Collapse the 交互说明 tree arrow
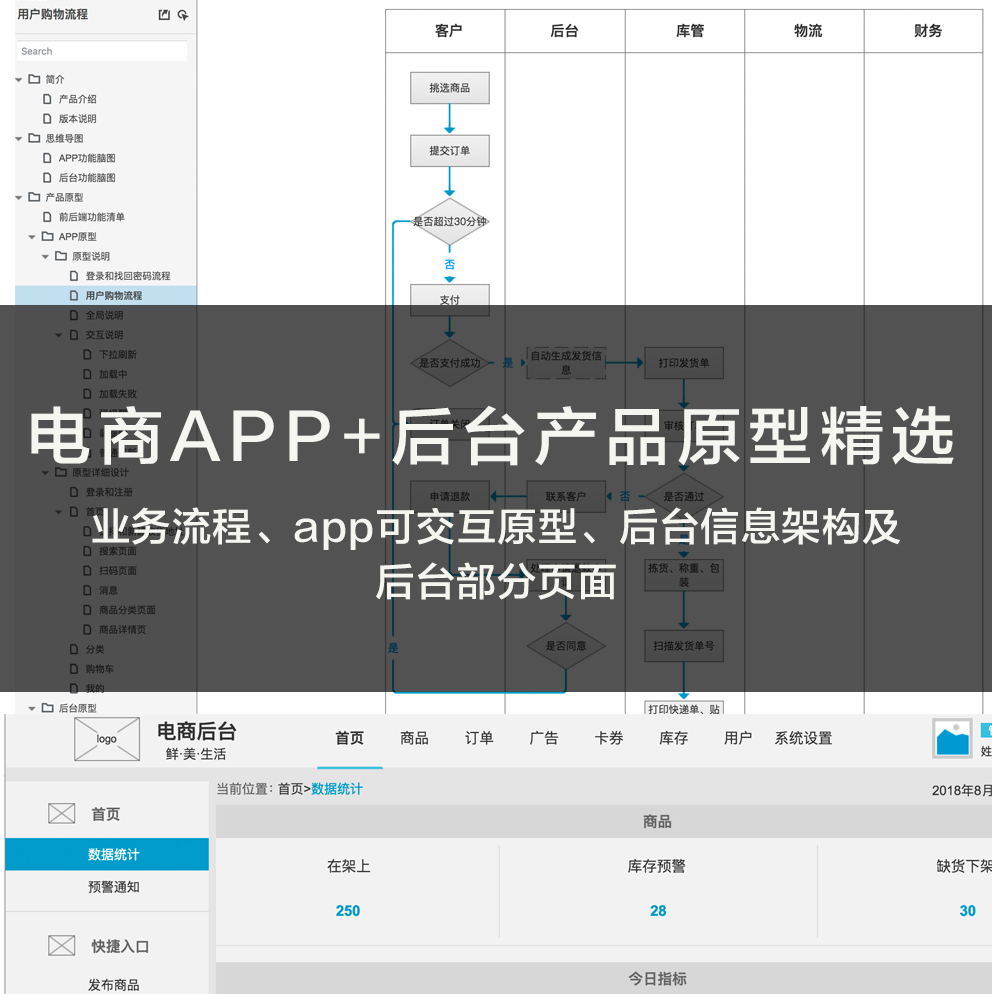Screen dimensions: 992x994 coord(59,335)
